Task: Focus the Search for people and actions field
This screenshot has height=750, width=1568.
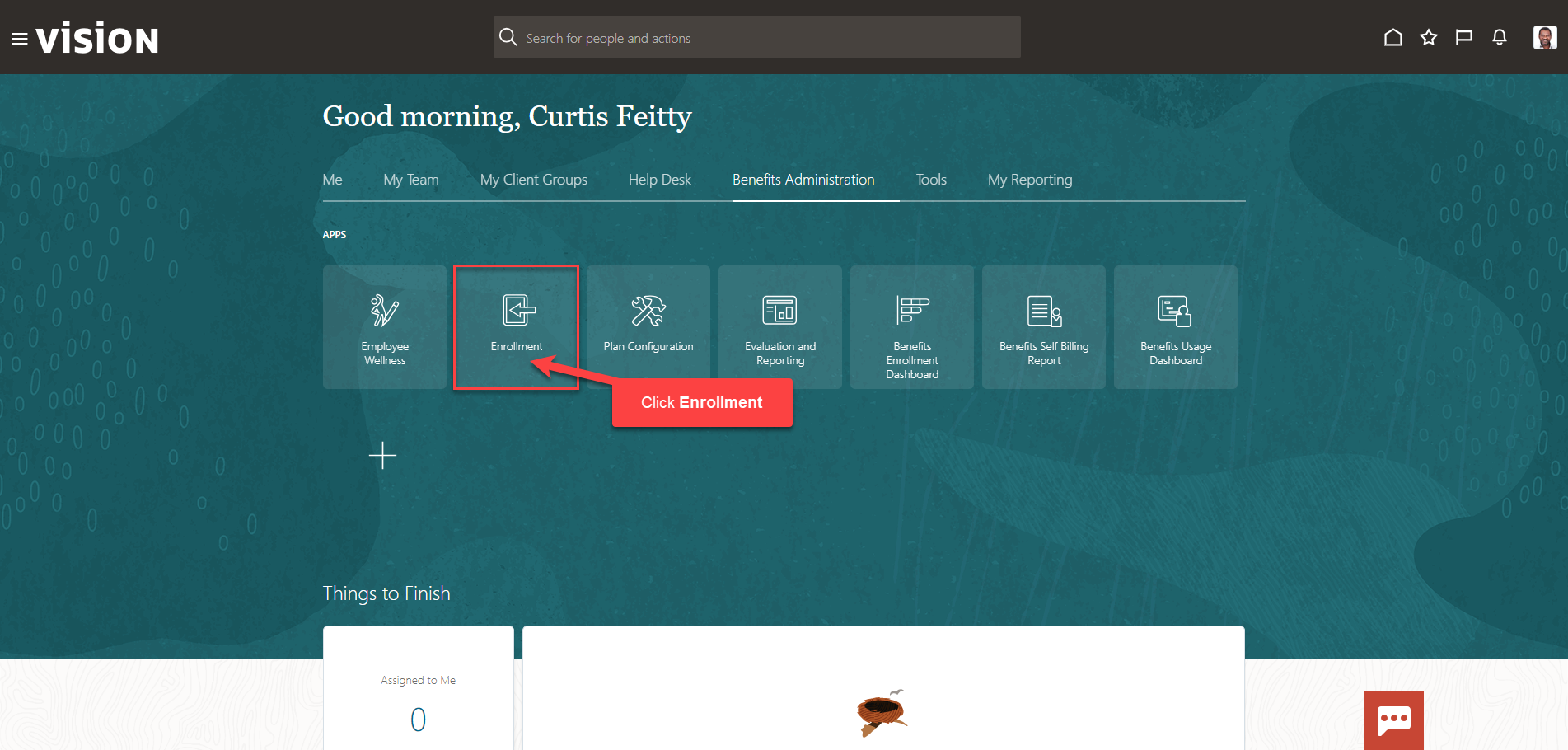Action: coord(756,37)
